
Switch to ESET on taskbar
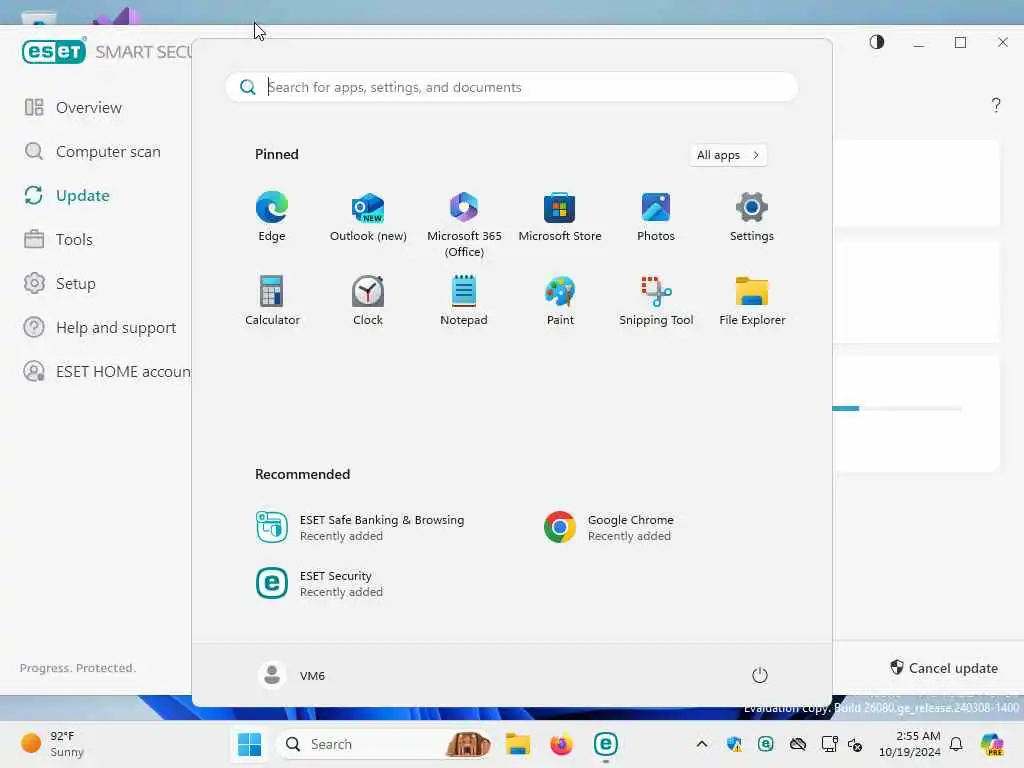click(605, 744)
